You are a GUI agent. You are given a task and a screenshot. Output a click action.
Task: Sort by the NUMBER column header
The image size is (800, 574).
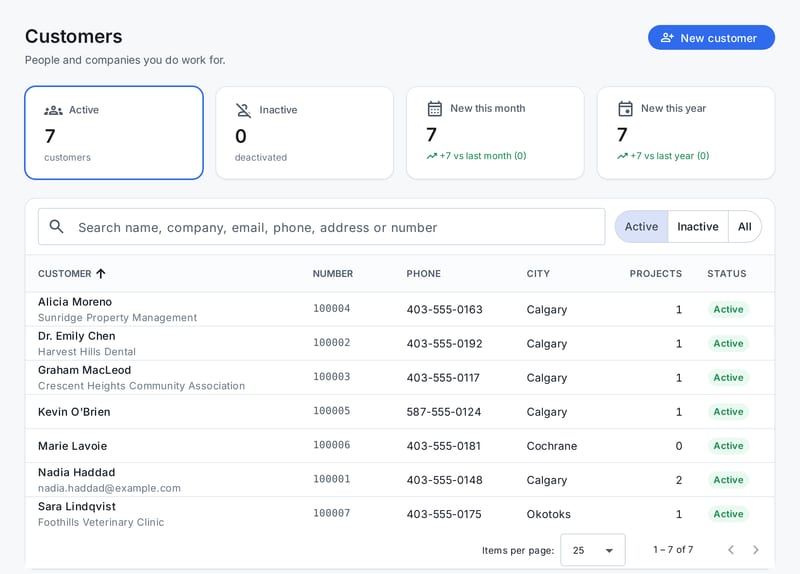click(x=333, y=274)
